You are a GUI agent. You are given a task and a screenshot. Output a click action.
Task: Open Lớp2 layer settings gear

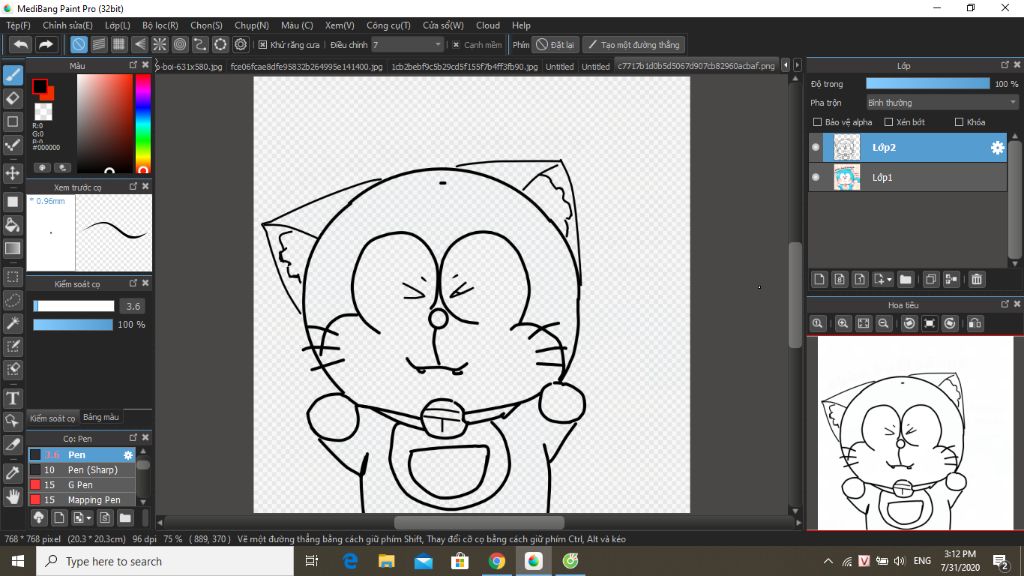[997, 148]
